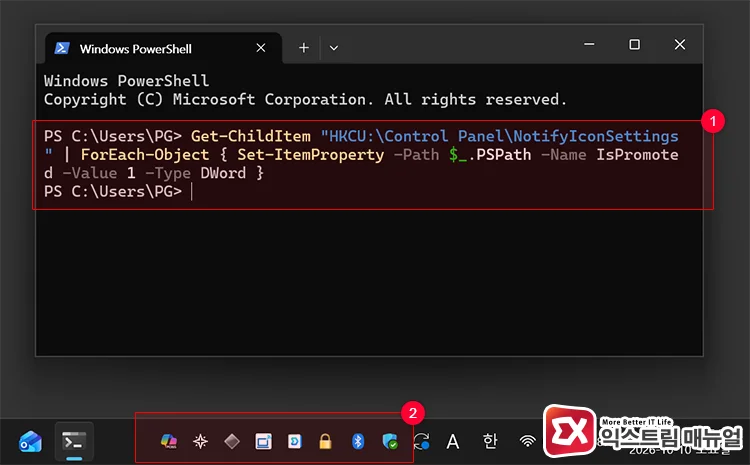The image size is (750, 465).
Task: Maximize the PowerShell window
Action: 634,44
